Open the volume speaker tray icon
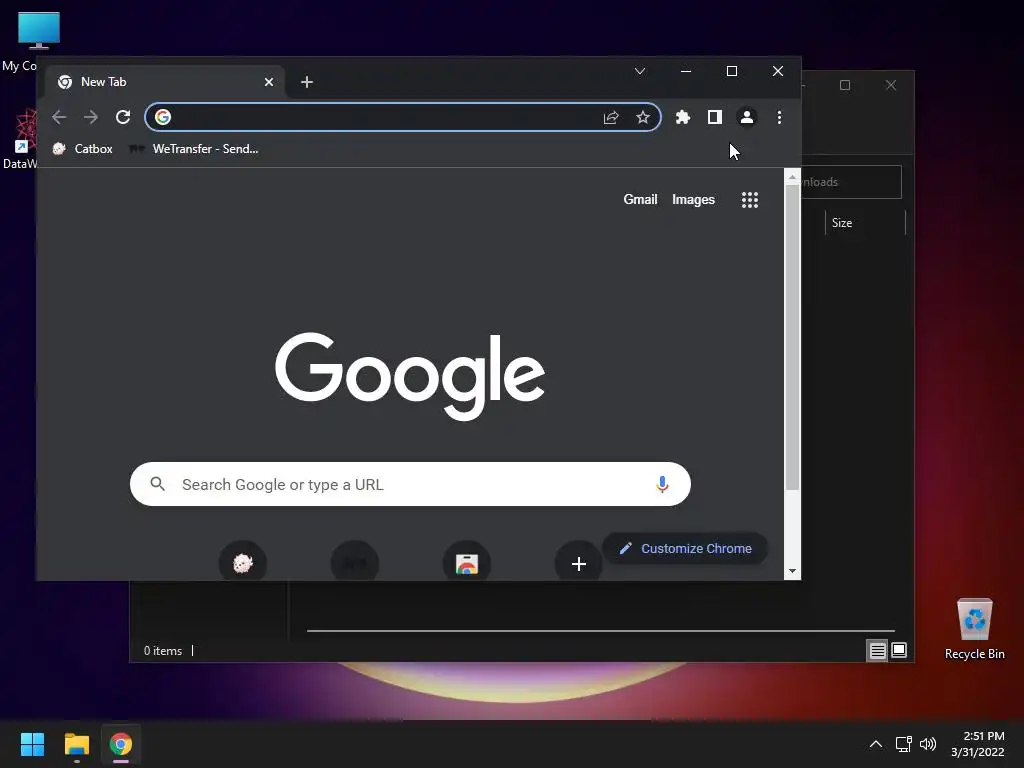The image size is (1024, 768). coord(927,744)
